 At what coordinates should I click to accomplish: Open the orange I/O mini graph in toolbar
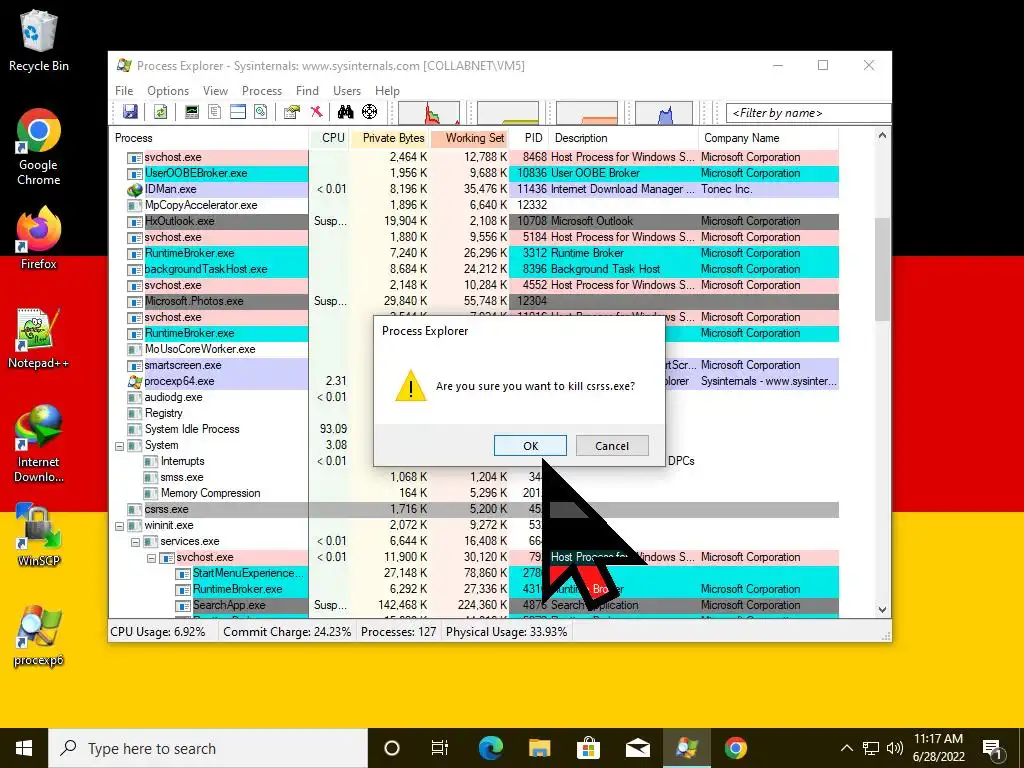tap(586, 113)
